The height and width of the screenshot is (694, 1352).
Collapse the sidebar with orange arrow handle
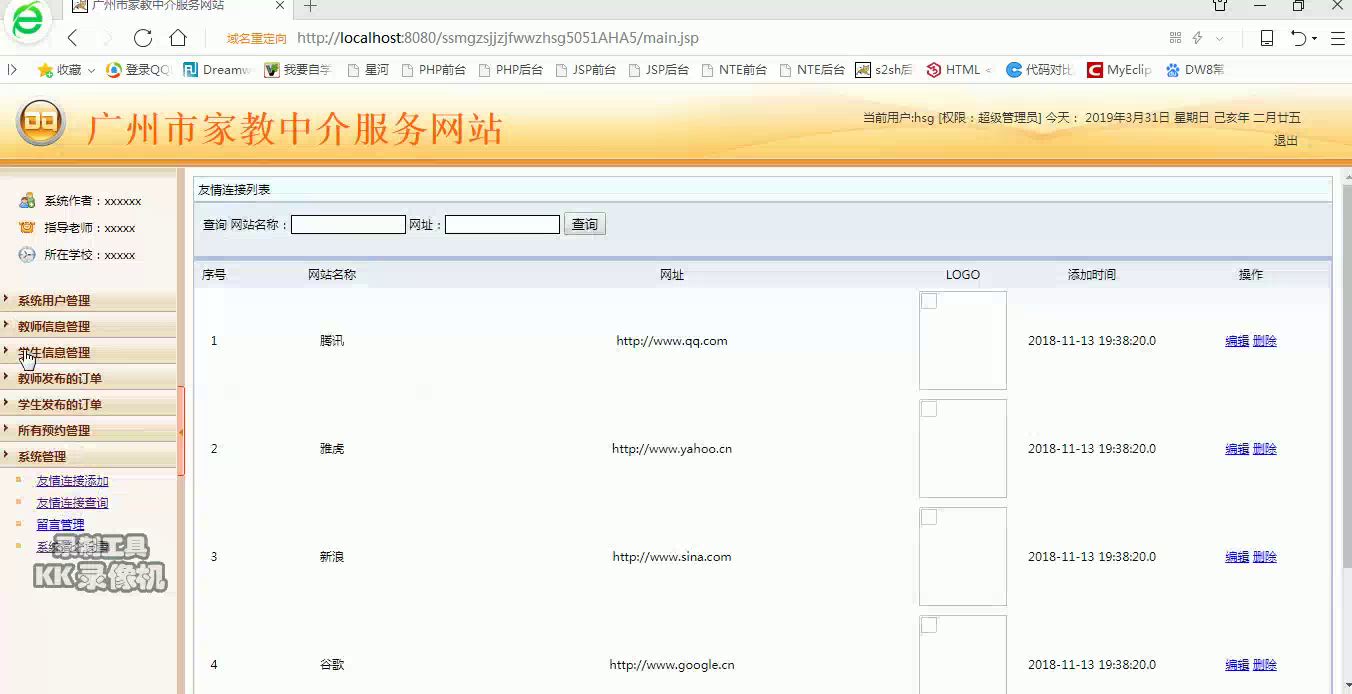click(181, 431)
